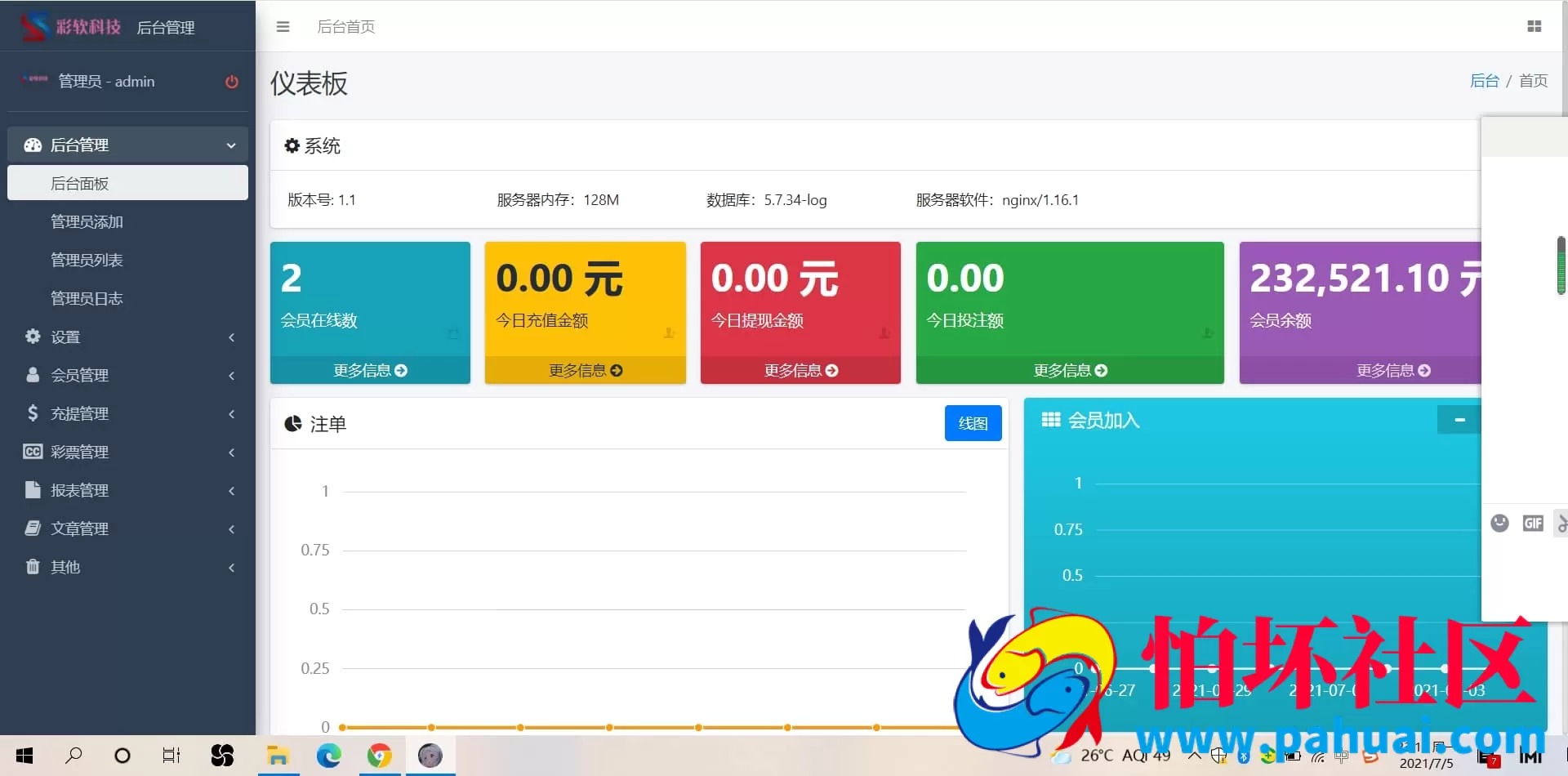Open the top-right apps grid icon

click(1535, 26)
